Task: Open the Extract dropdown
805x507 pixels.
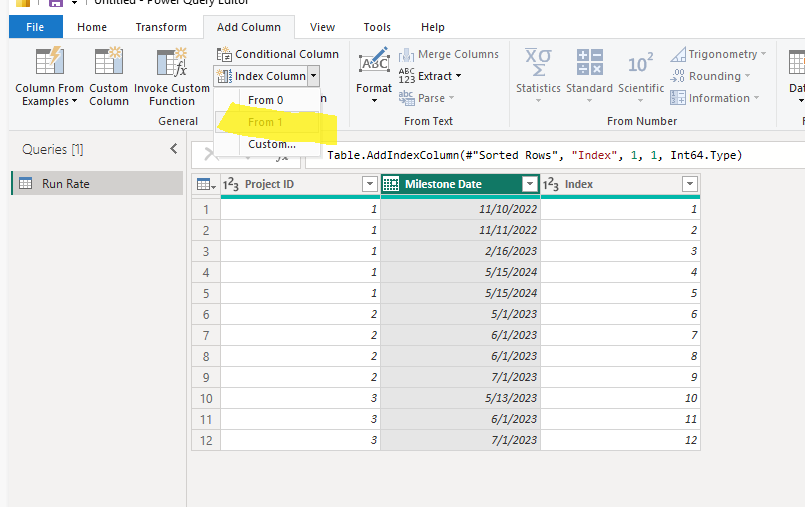Action: tap(430, 76)
